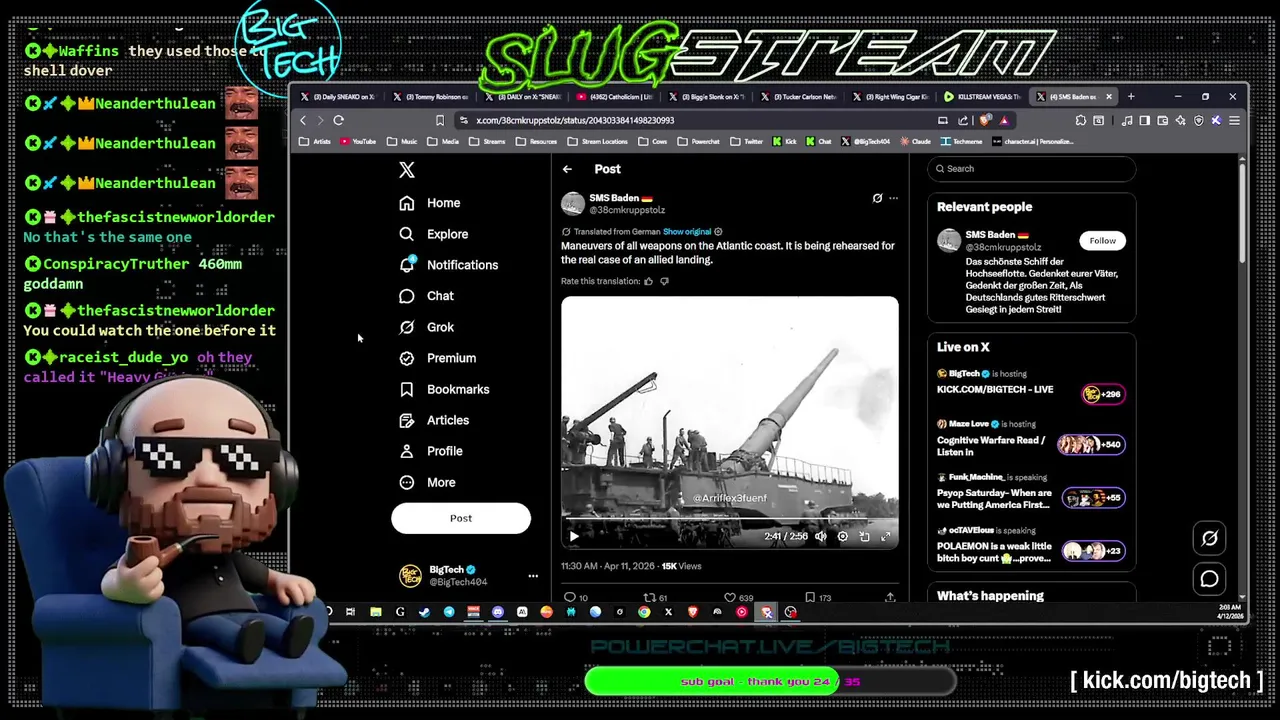Open floating chat messages button

tap(1209, 579)
